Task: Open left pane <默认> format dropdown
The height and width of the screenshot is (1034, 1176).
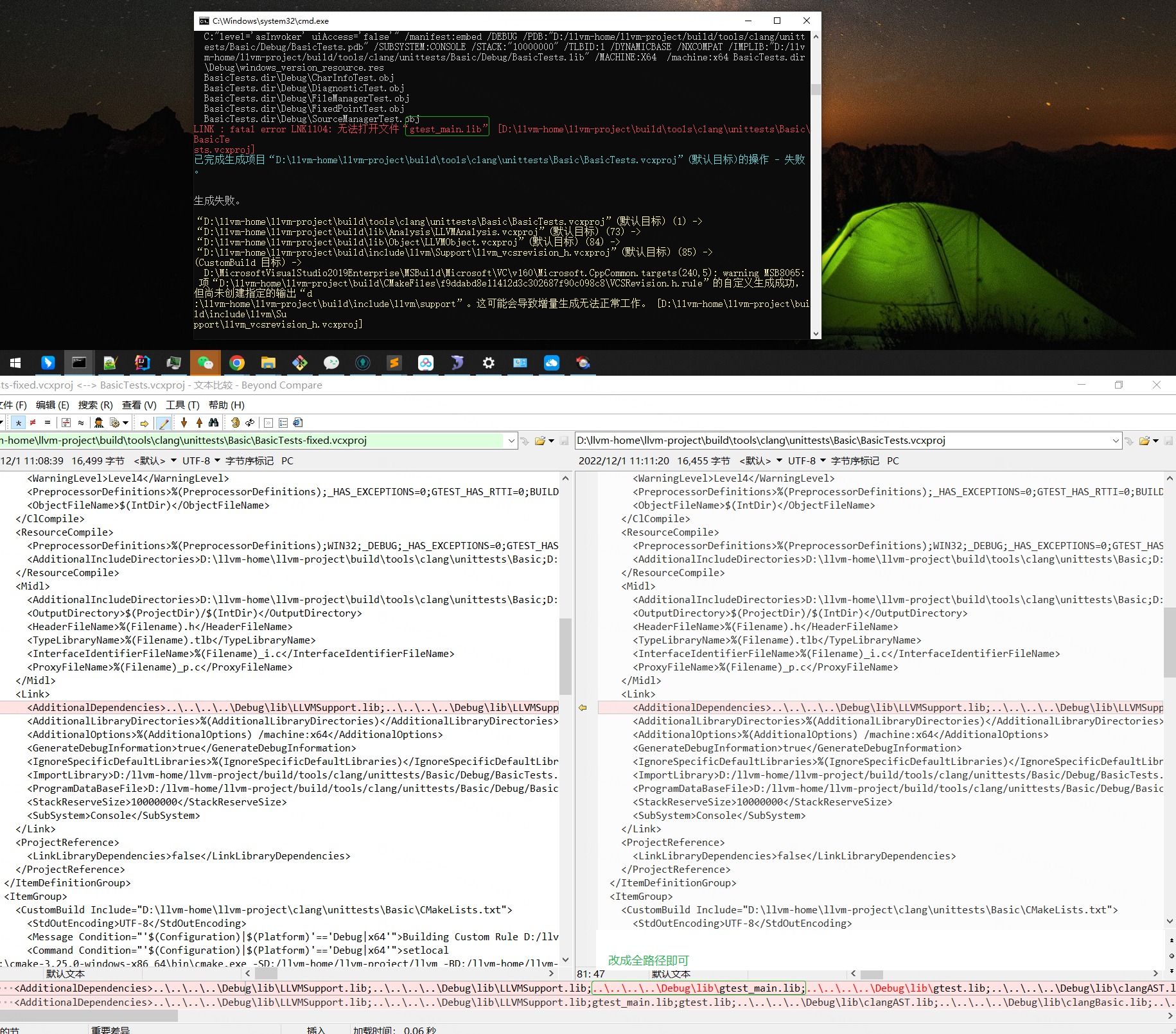Action: 155,460
